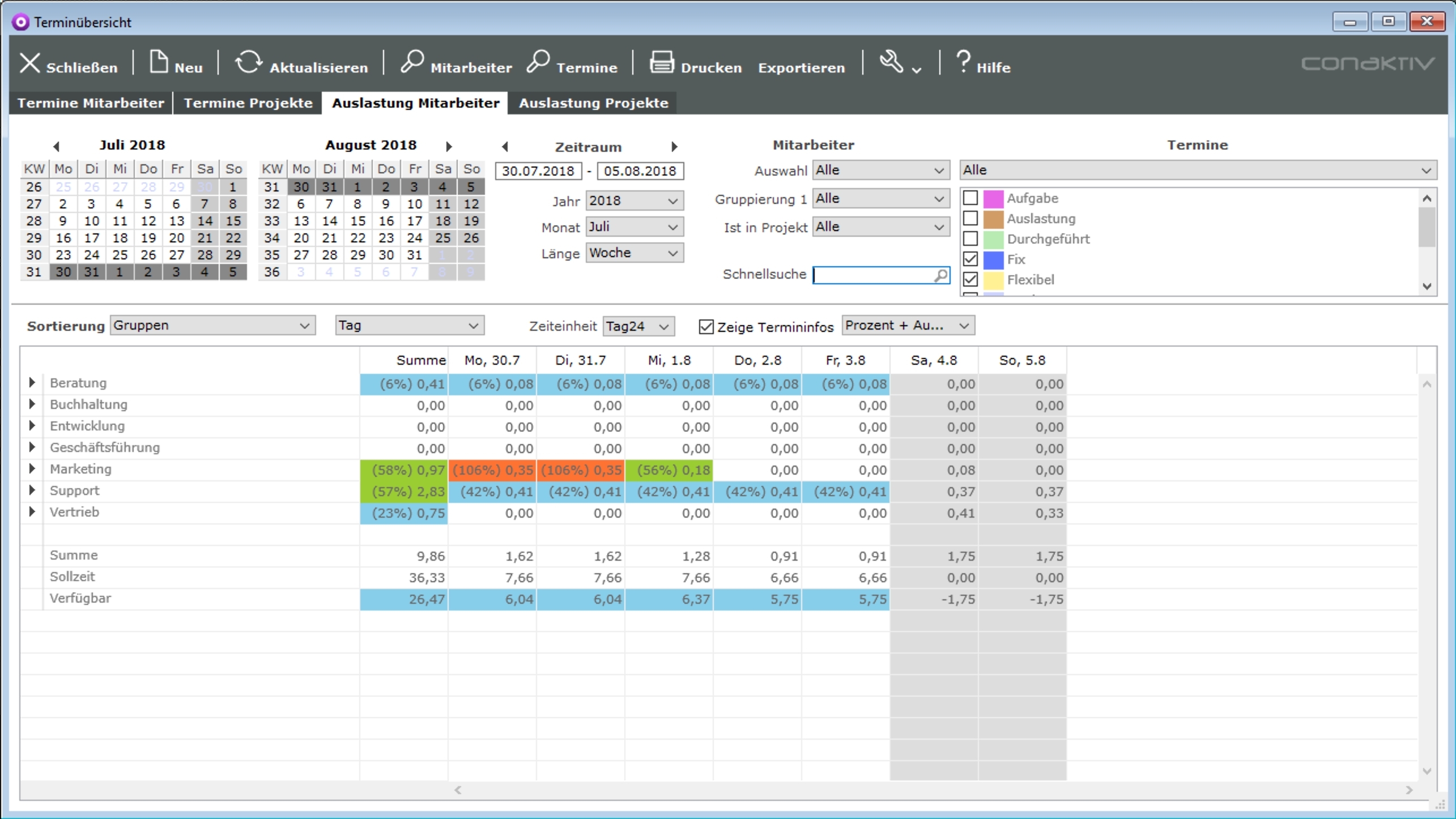This screenshot has width=1456, height=819.
Task: Open the Länge Woche dropdown
Action: tap(634, 253)
